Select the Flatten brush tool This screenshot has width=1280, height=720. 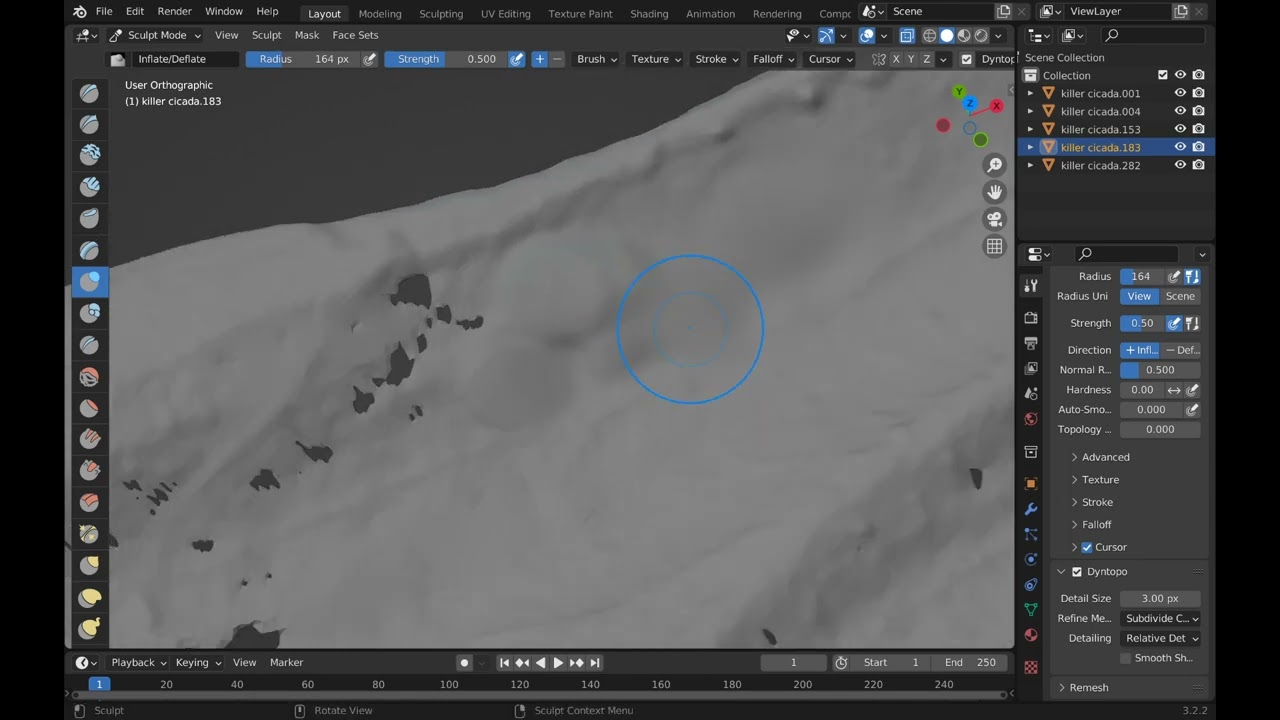90,408
